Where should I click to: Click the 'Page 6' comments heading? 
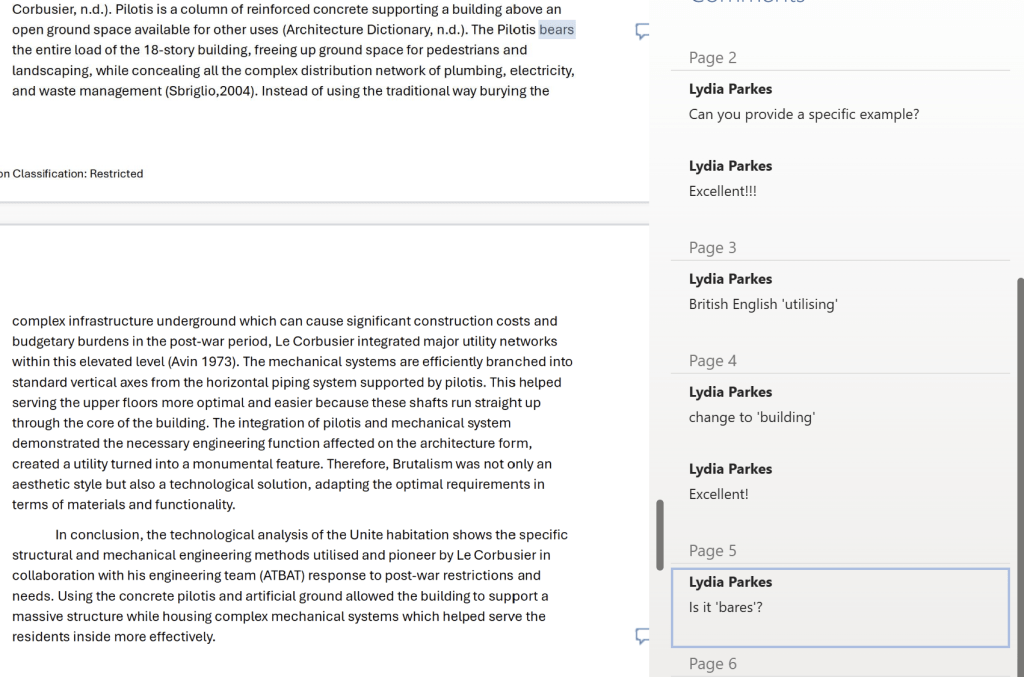[x=712, y=663]
